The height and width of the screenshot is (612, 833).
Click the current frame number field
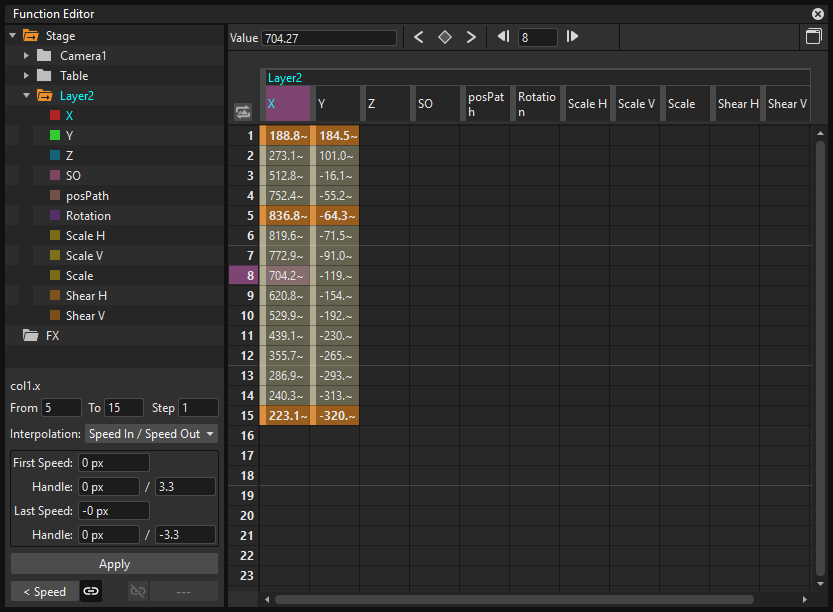[x=538, y=38]
